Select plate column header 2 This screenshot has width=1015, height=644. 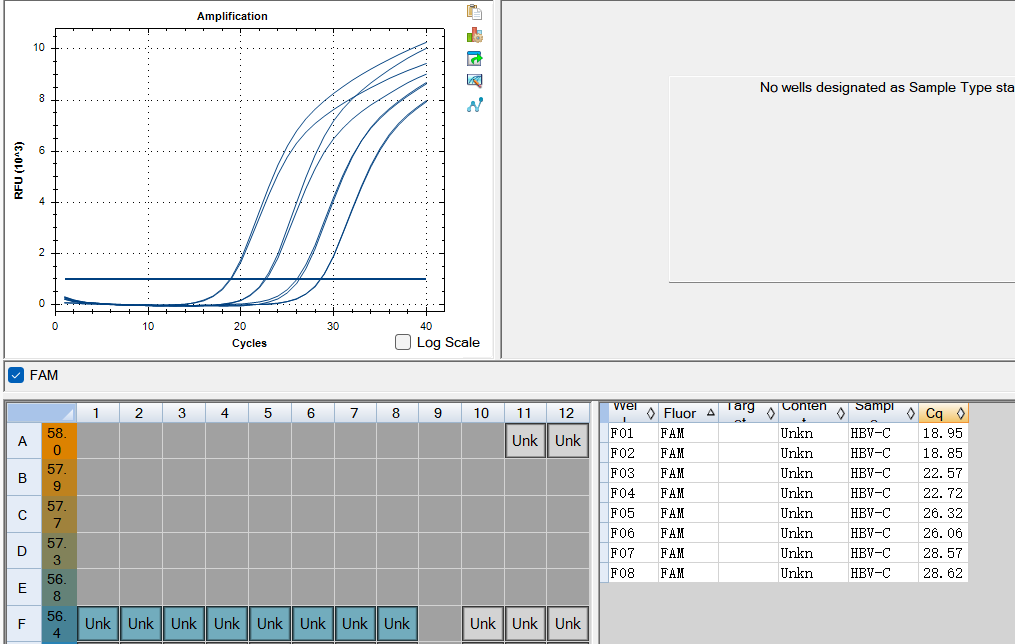140,413
